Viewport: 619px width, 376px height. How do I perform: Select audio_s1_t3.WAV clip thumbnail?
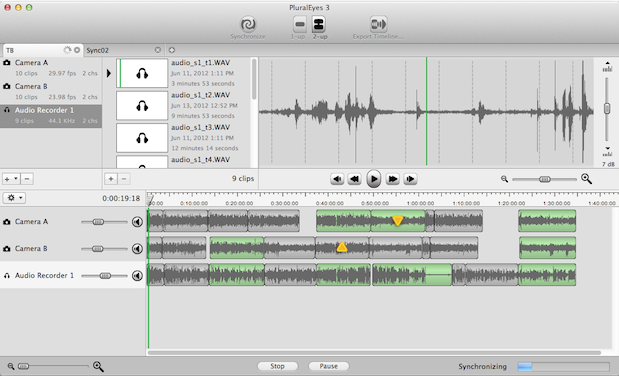click(x=142, y=138)
